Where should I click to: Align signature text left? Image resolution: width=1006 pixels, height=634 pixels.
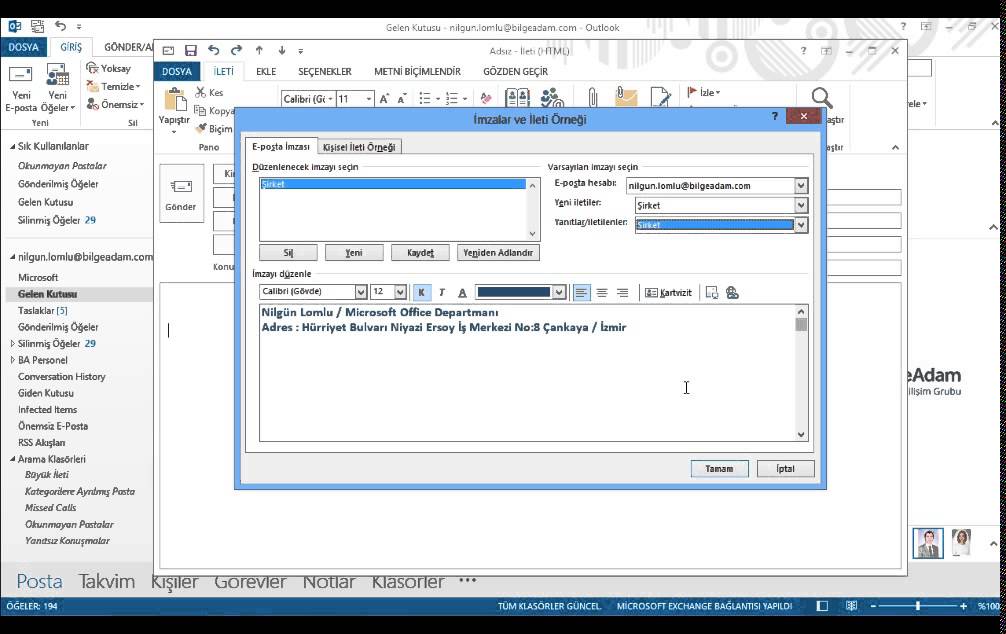pos(581,293)
